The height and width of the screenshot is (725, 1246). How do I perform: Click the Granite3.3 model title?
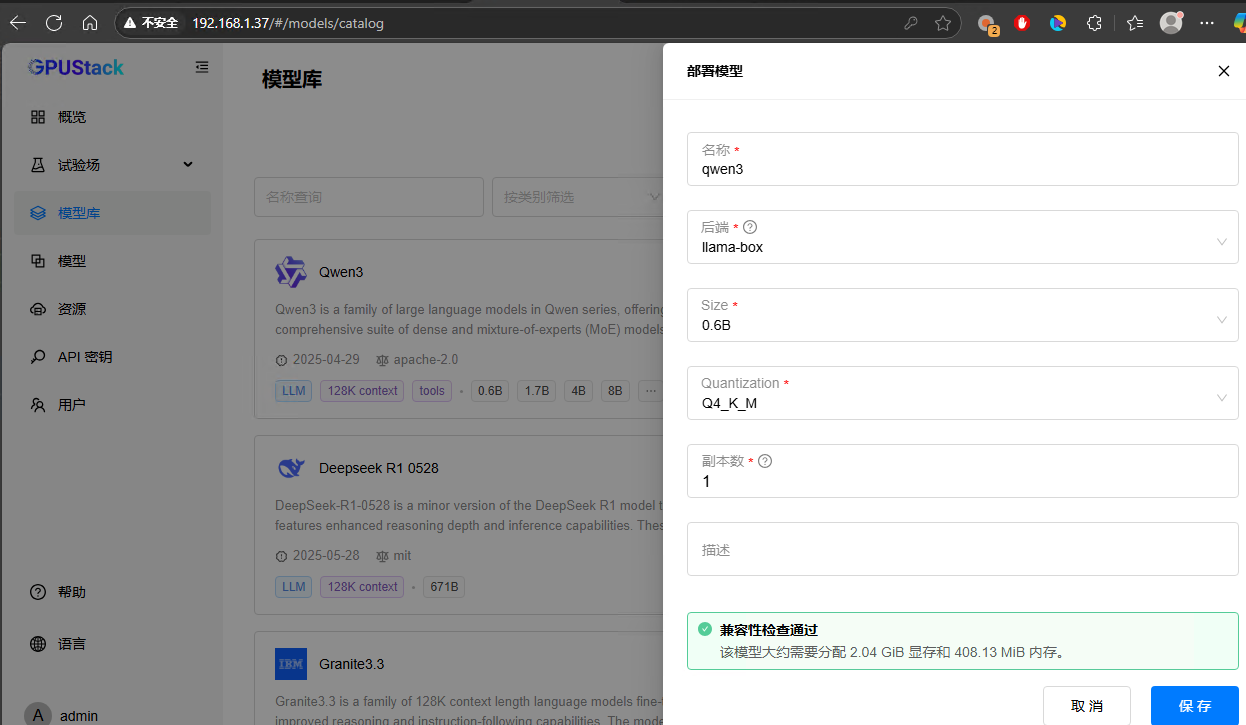point(352,664)
